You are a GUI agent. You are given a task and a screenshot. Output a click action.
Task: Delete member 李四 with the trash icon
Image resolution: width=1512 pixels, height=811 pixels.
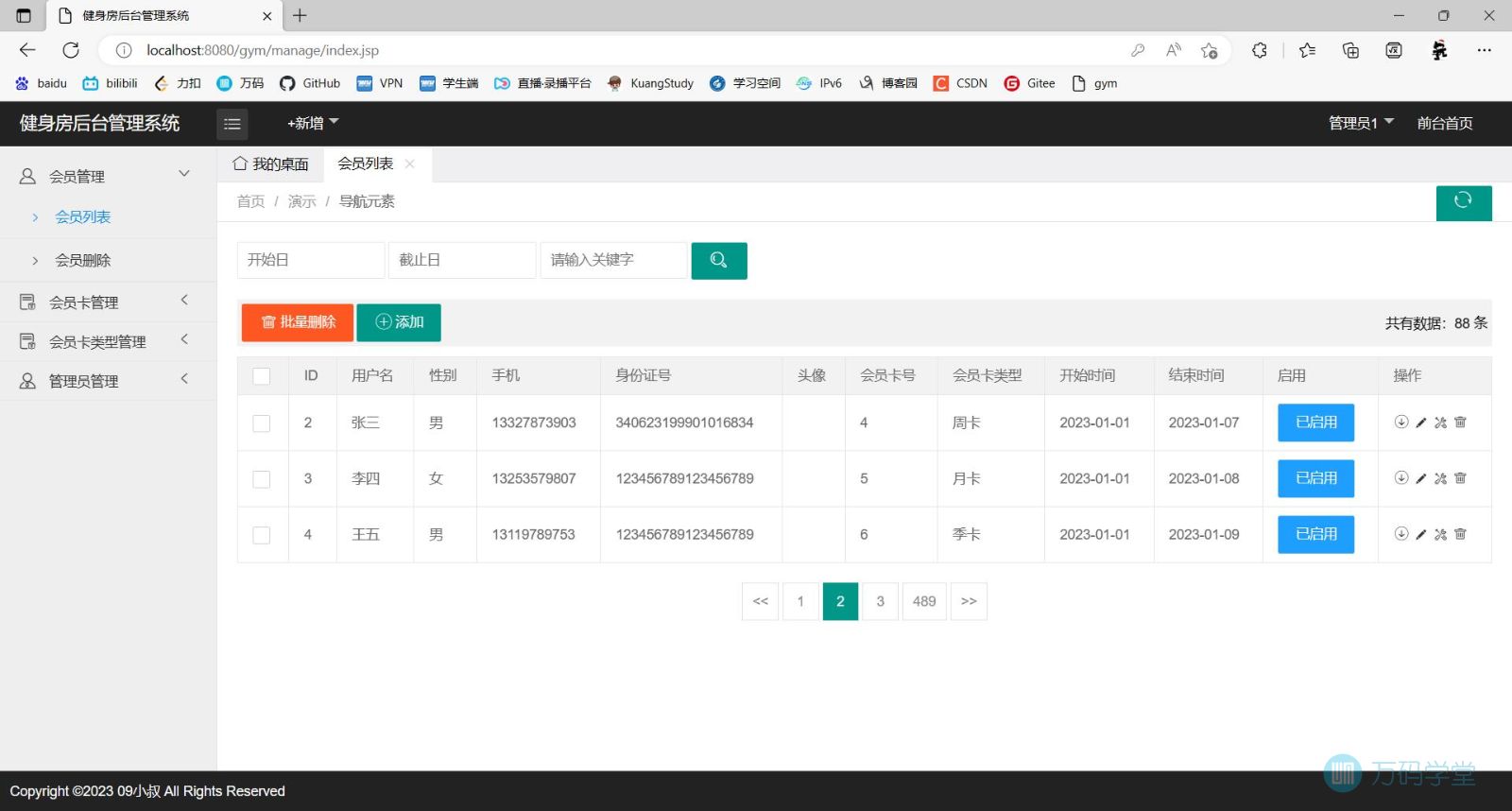coord(1460,478)
